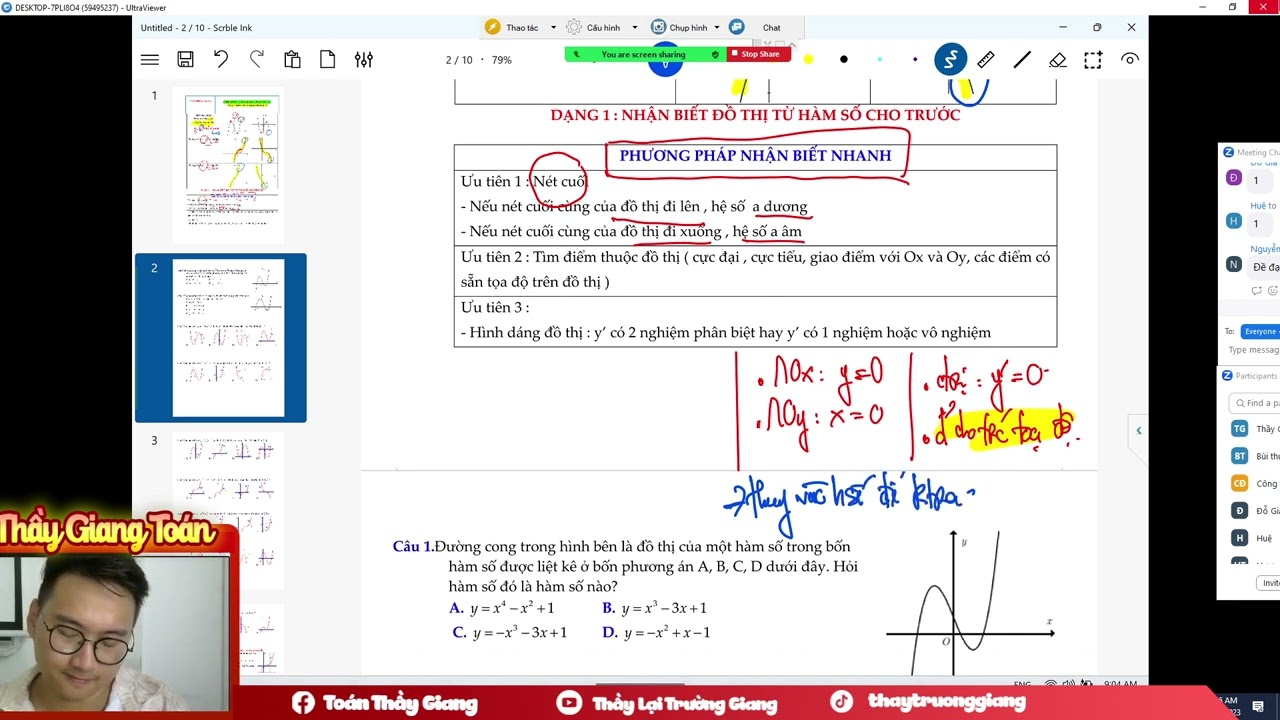1280x720 pixels.
Task: Open page 1 thumbnail
Action: click(228, 165)
